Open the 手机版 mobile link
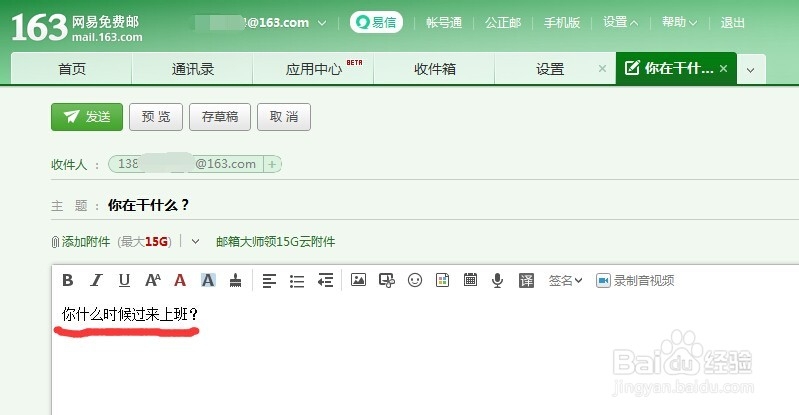The height and width of the screenshot is (415, 799). pyautogui.click(x=562, y=22)
